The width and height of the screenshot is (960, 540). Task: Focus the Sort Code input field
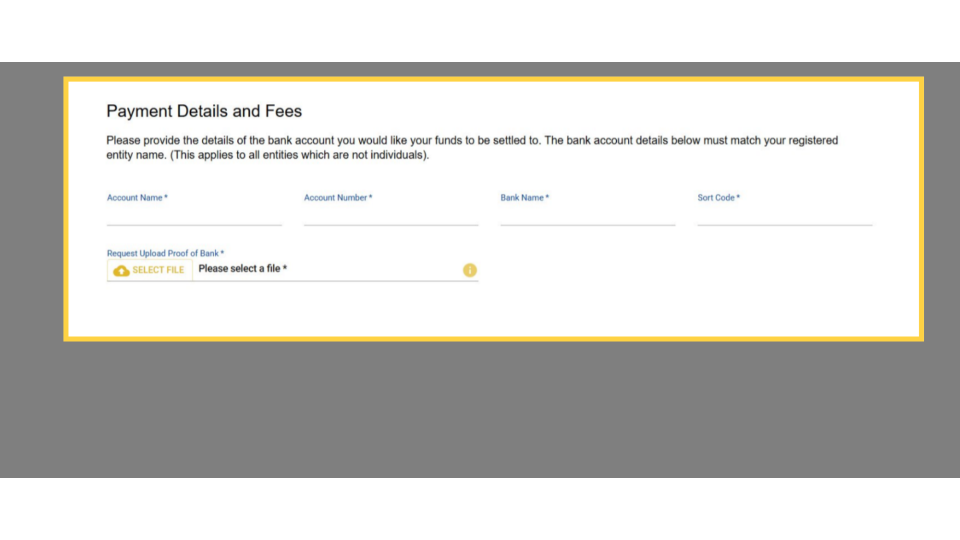tap(785, 216)
